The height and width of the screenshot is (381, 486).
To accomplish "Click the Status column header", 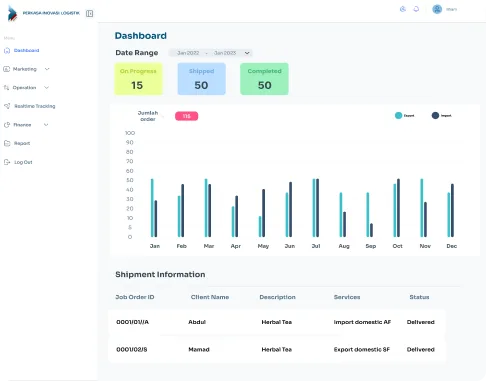I will click(419, 297).
